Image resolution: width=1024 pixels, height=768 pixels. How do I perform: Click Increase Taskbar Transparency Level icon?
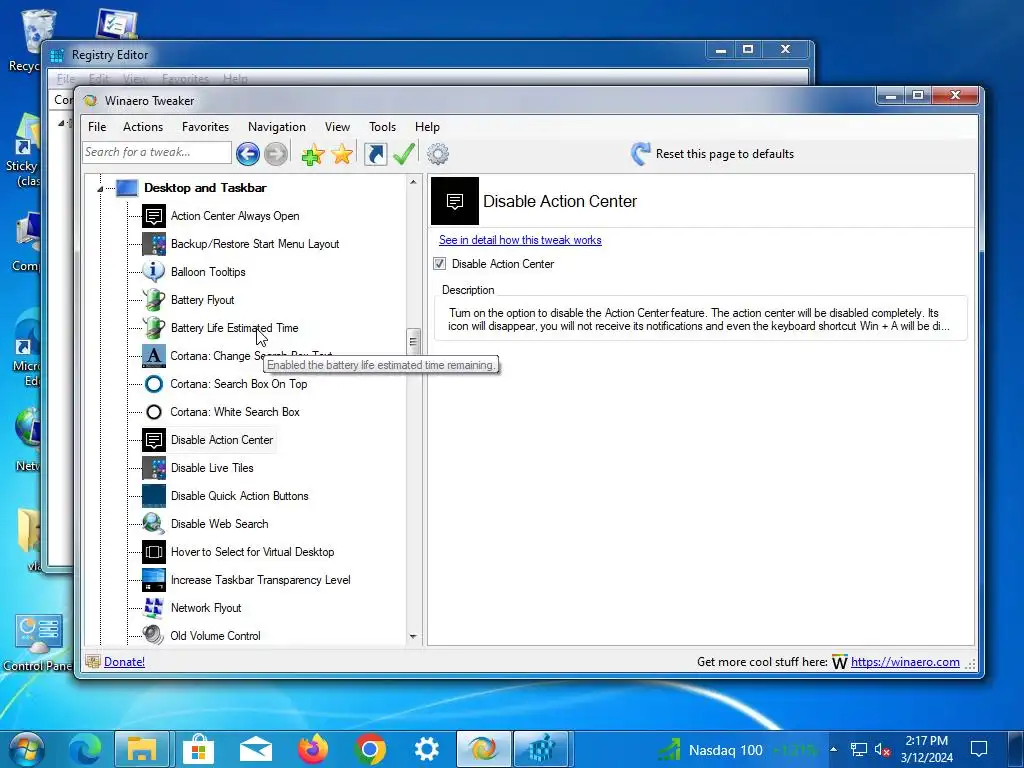(x=154, y=580)
